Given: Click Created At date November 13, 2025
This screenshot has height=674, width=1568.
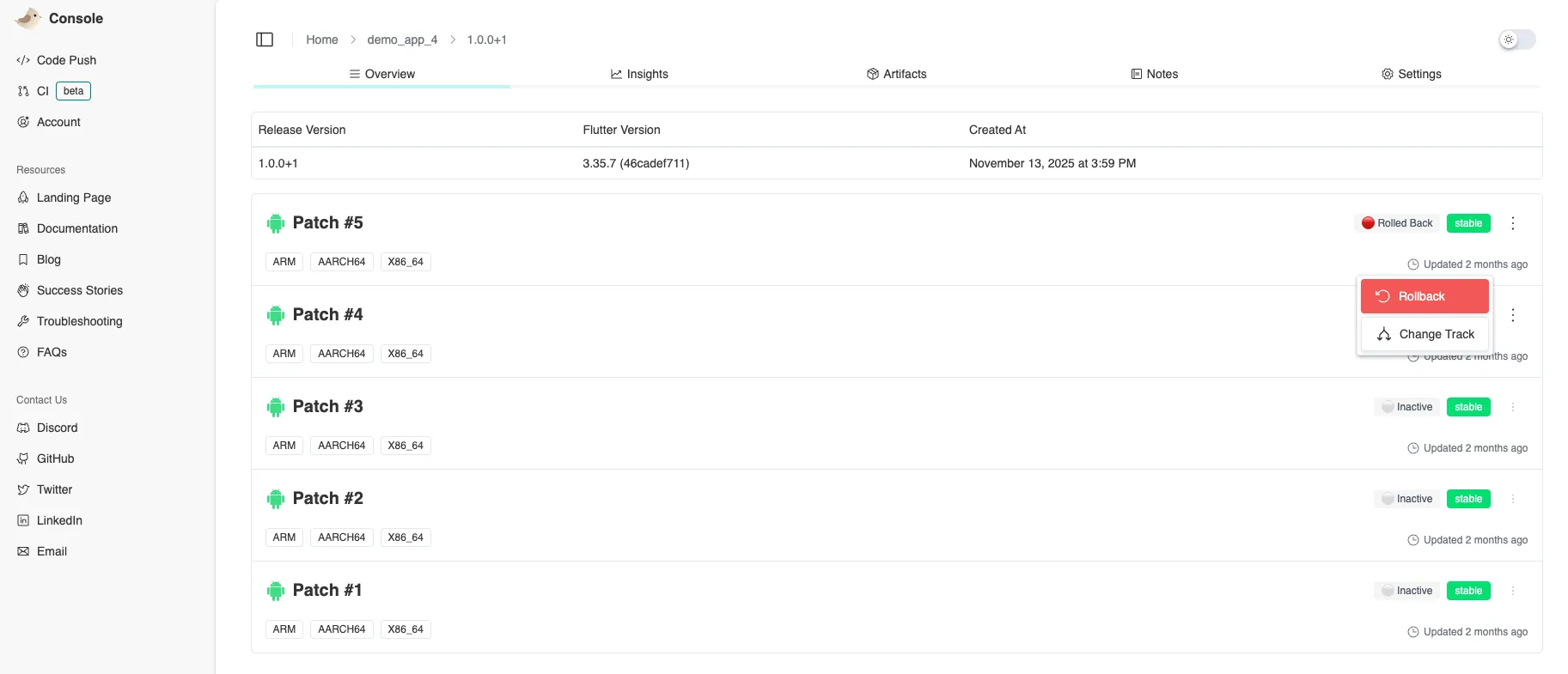Looking at the screenshot, I should click(1052, 163).
